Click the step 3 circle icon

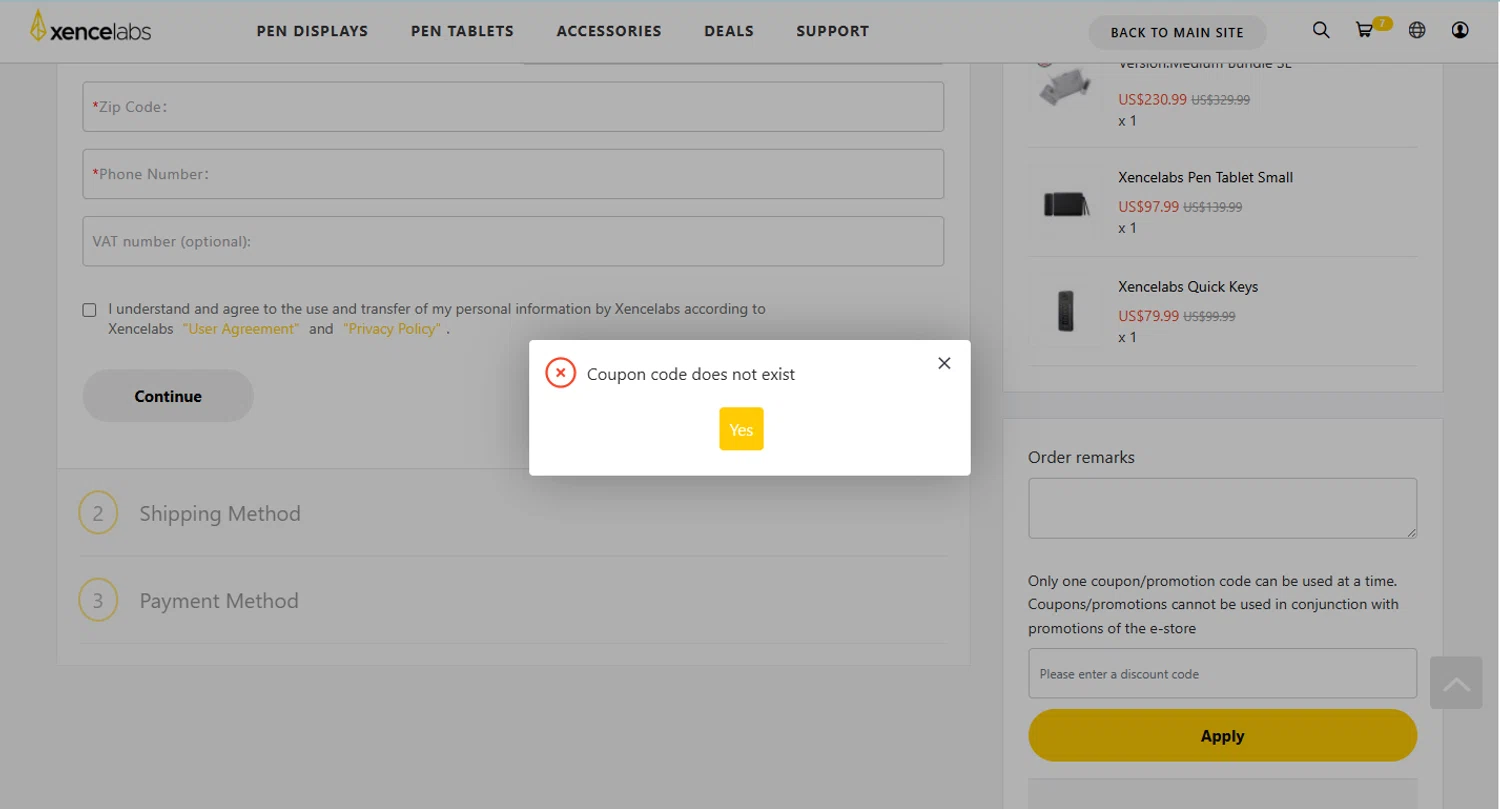click(x=98, y=601)
